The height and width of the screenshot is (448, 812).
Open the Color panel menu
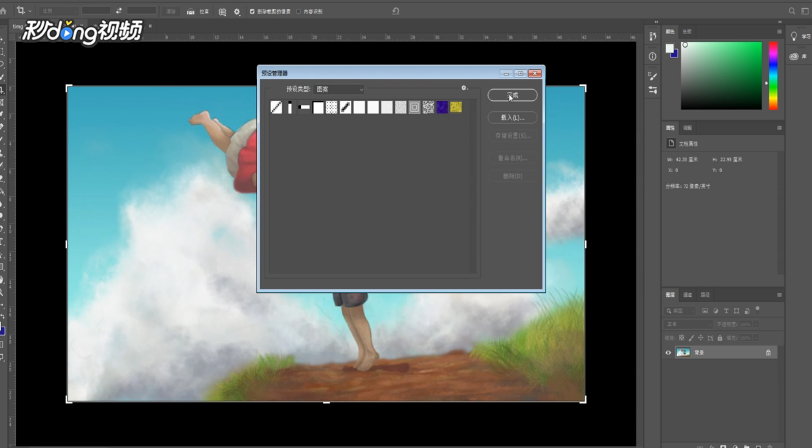(x=779, y=32)
